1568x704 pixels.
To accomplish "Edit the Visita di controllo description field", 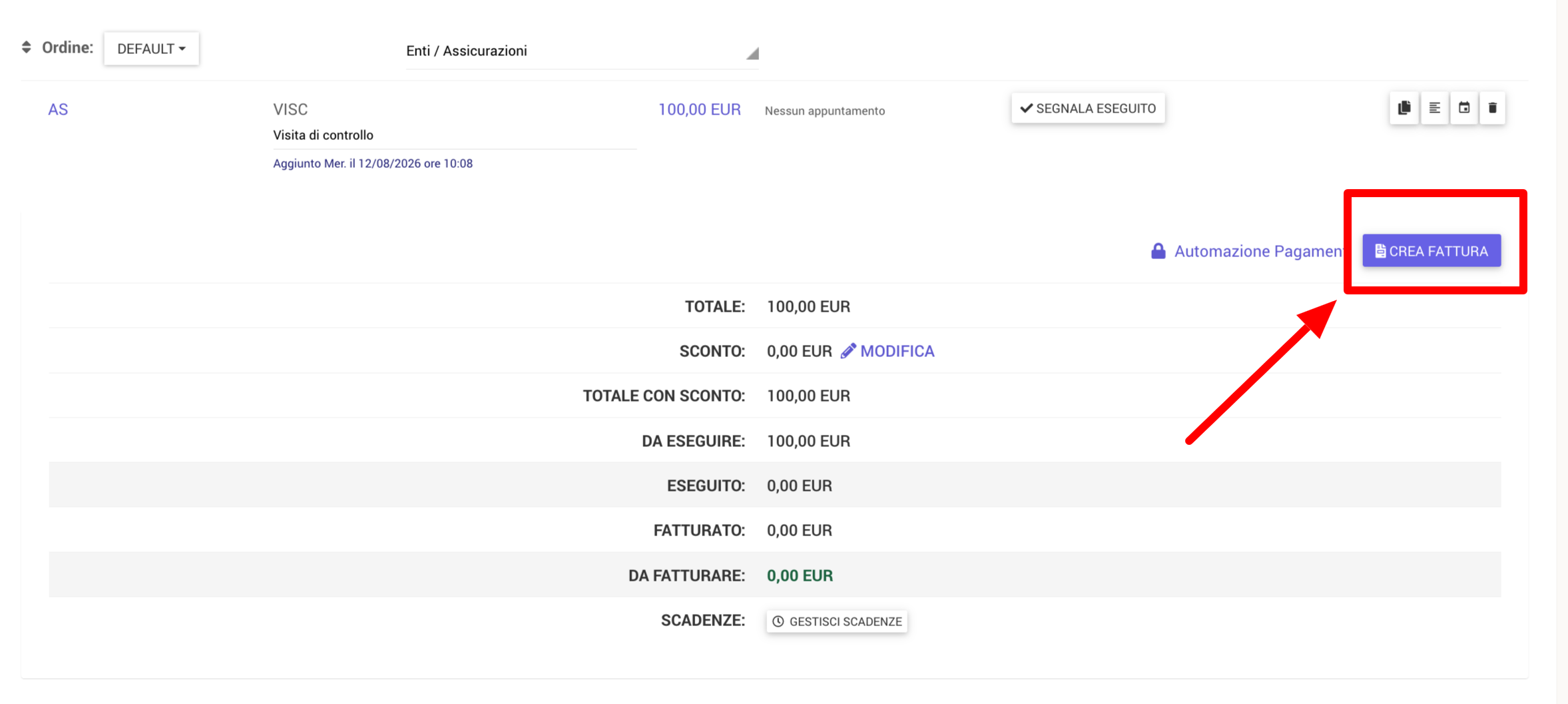I will pos(455,135).
